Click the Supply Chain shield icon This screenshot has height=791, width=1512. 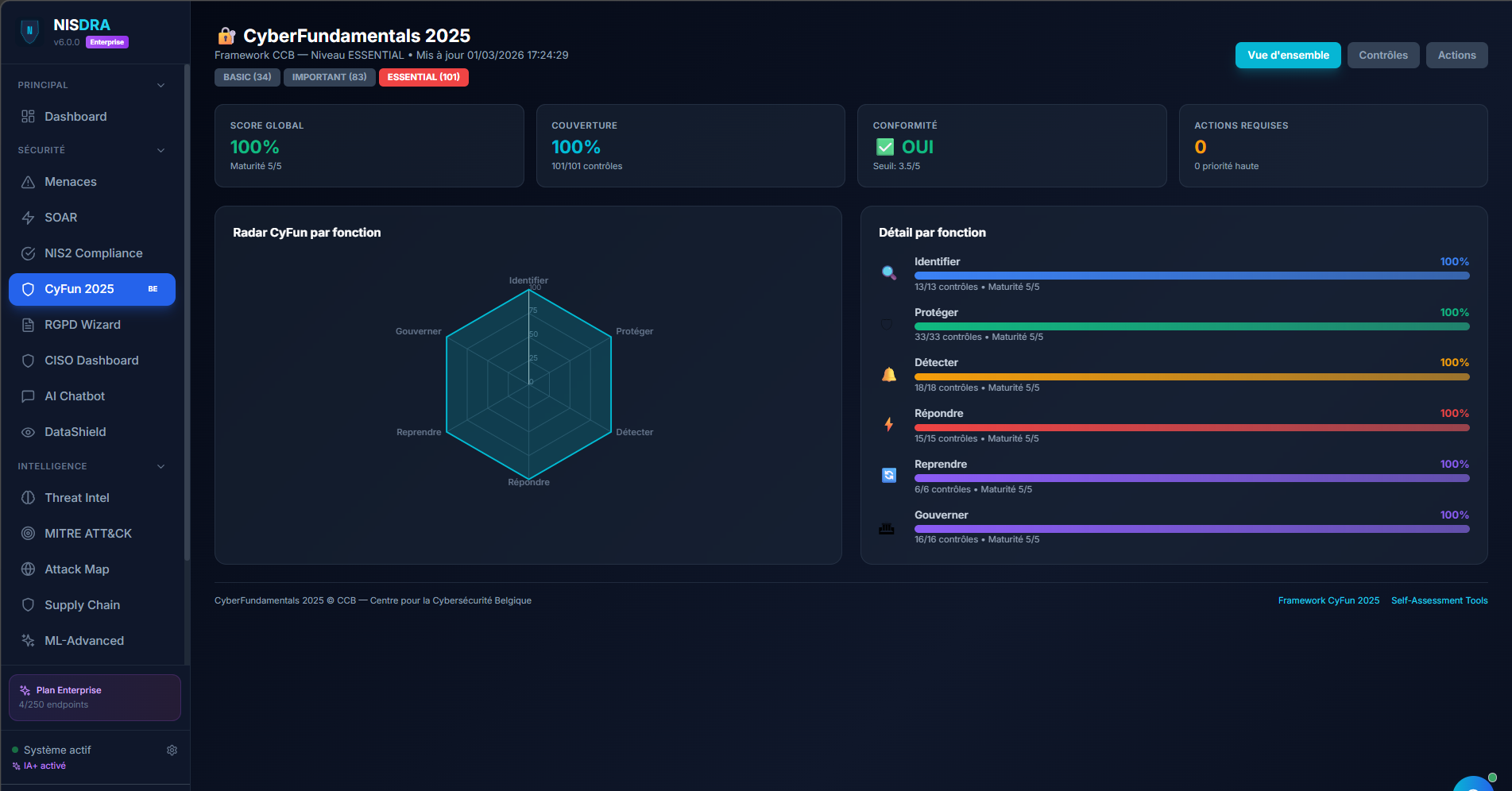[x=28, y=605]
